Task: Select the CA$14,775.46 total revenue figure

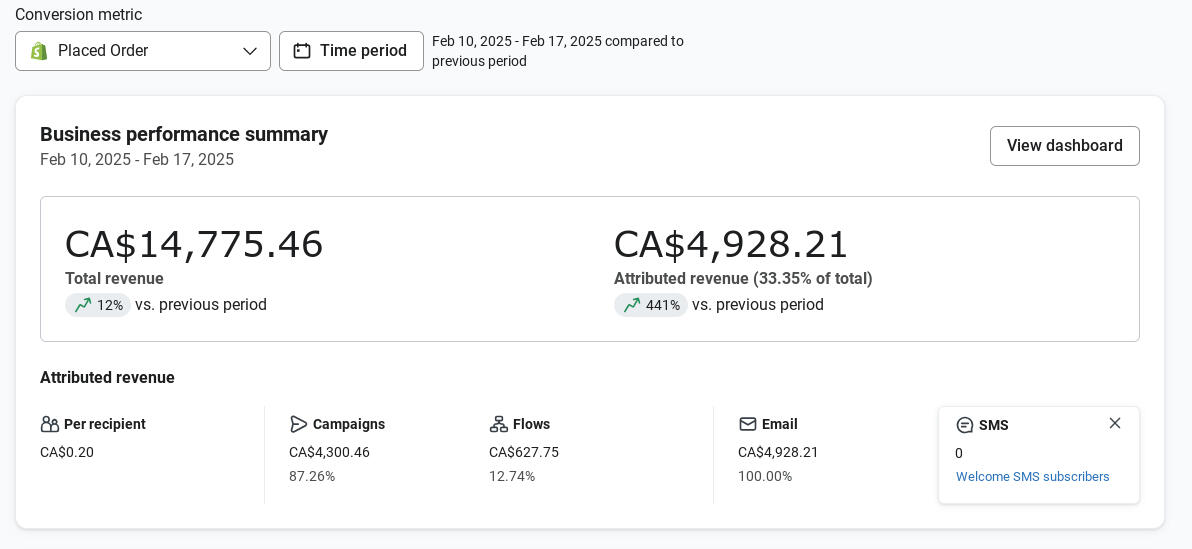Action: pos(194,244)
